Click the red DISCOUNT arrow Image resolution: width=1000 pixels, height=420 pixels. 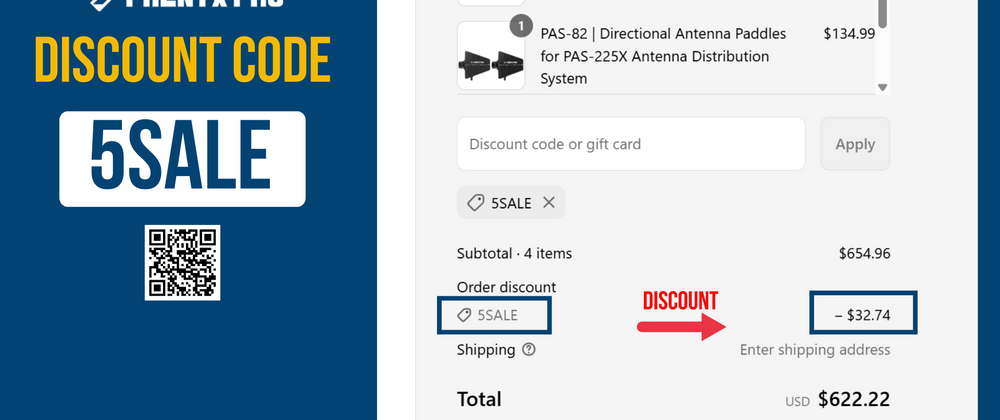point(683,325)
